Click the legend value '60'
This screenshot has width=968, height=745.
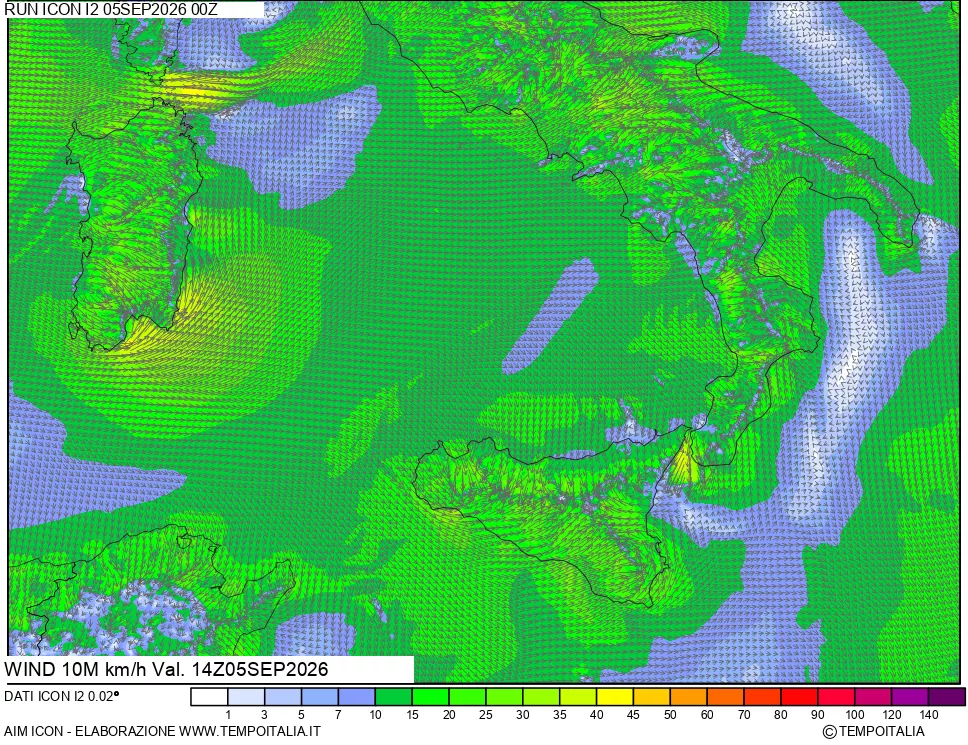(x=707, y=715)
